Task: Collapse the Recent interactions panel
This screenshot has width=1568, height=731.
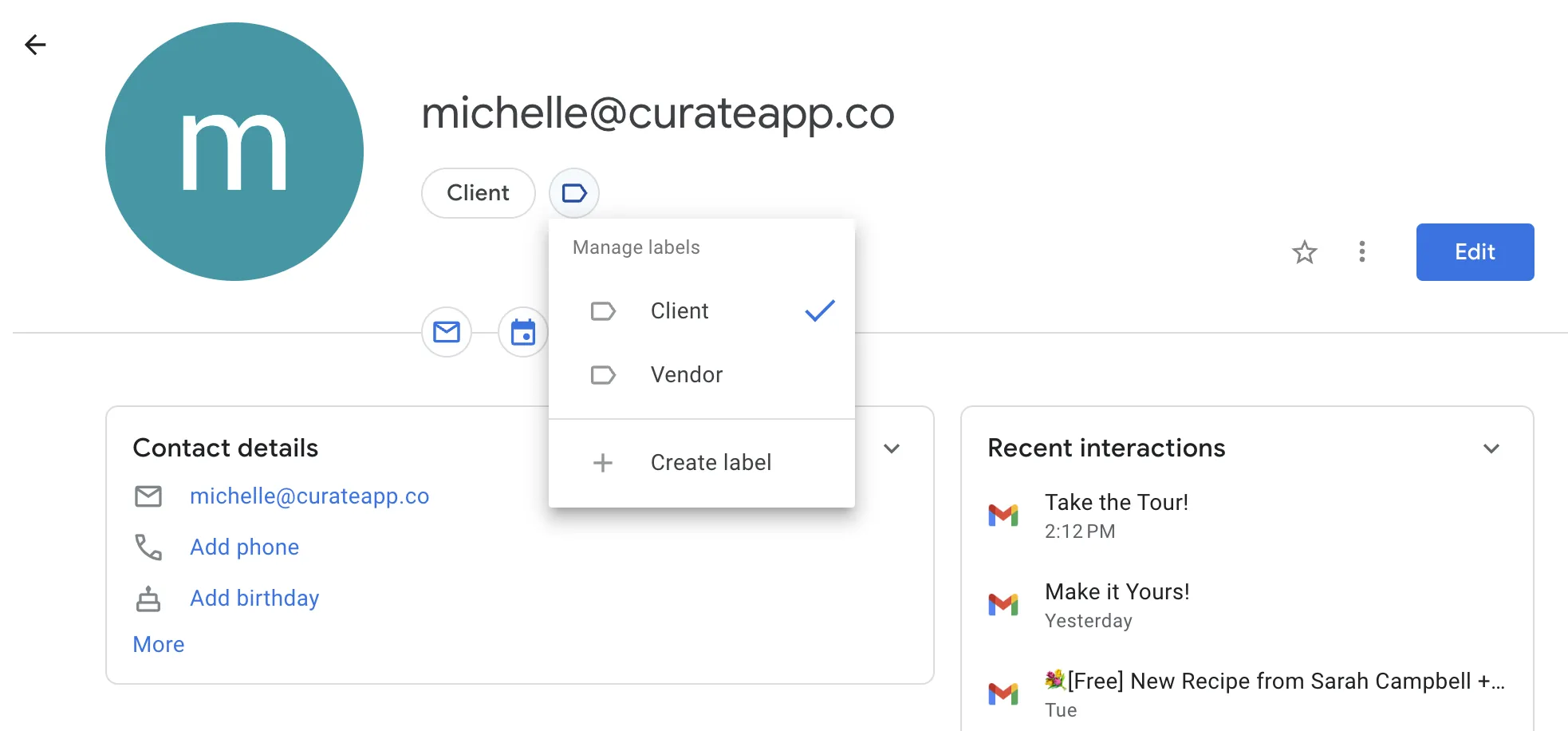Action: coord(1491,448)
